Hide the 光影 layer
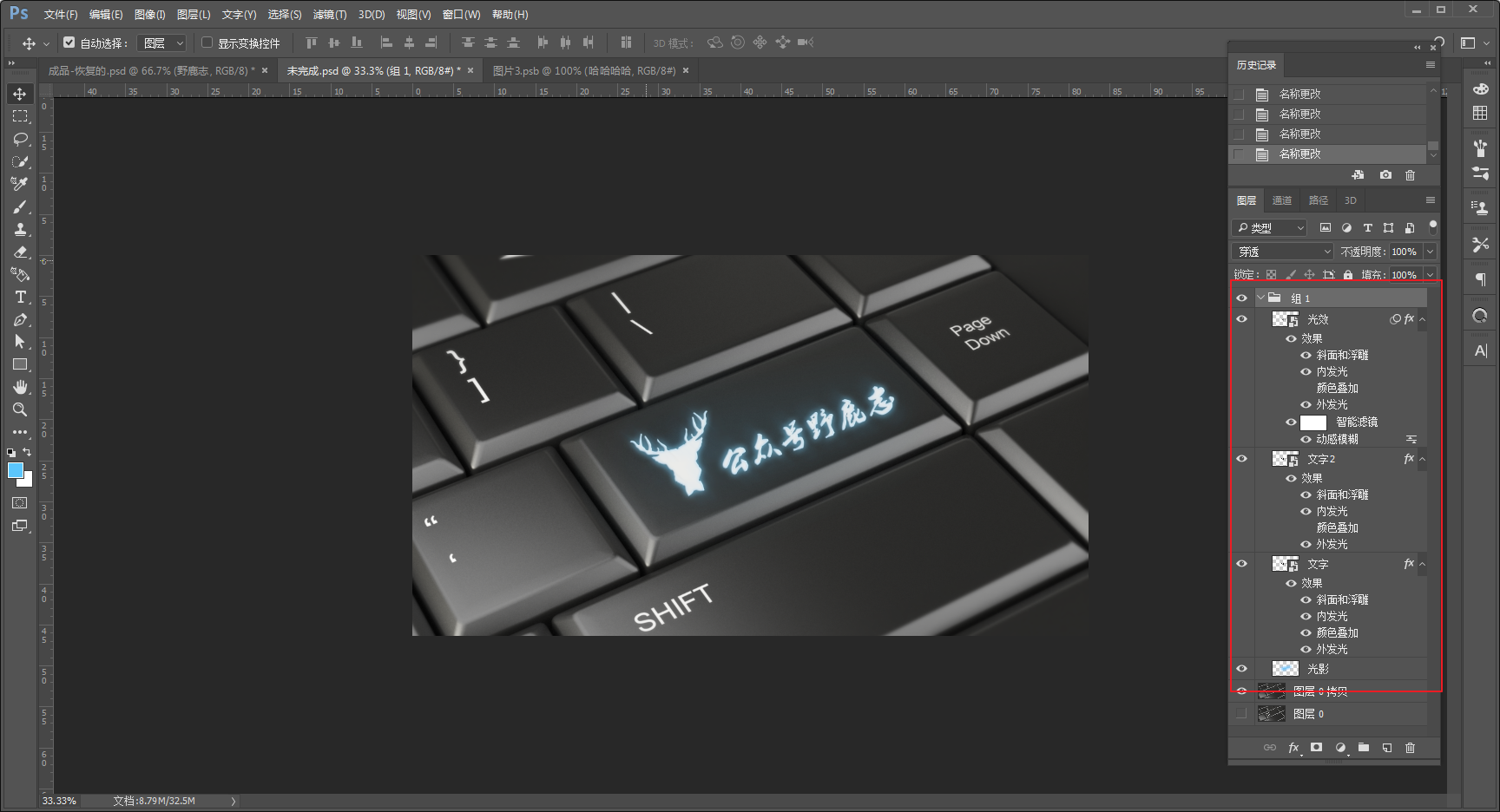 click(1241, 669)
